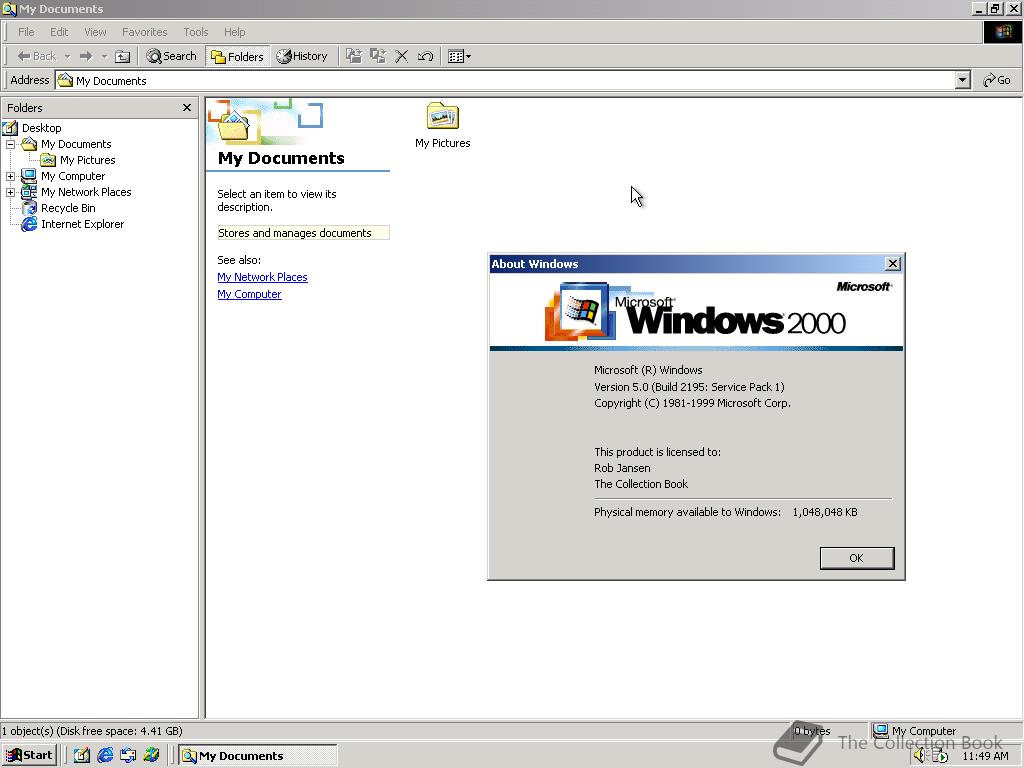Go up one folder level icon
This screenshot has height=768, width=1024.
(122, 56)
